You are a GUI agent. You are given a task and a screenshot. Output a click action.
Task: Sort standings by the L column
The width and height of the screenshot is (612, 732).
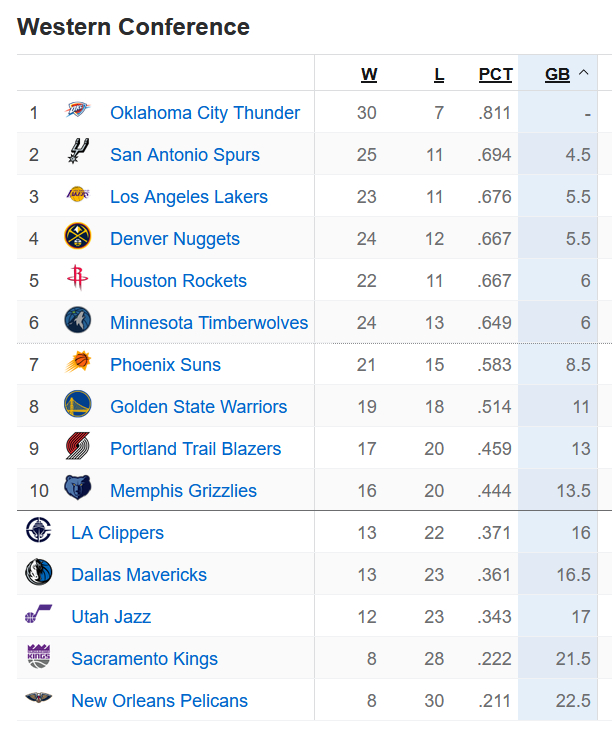tap(438, 74)
